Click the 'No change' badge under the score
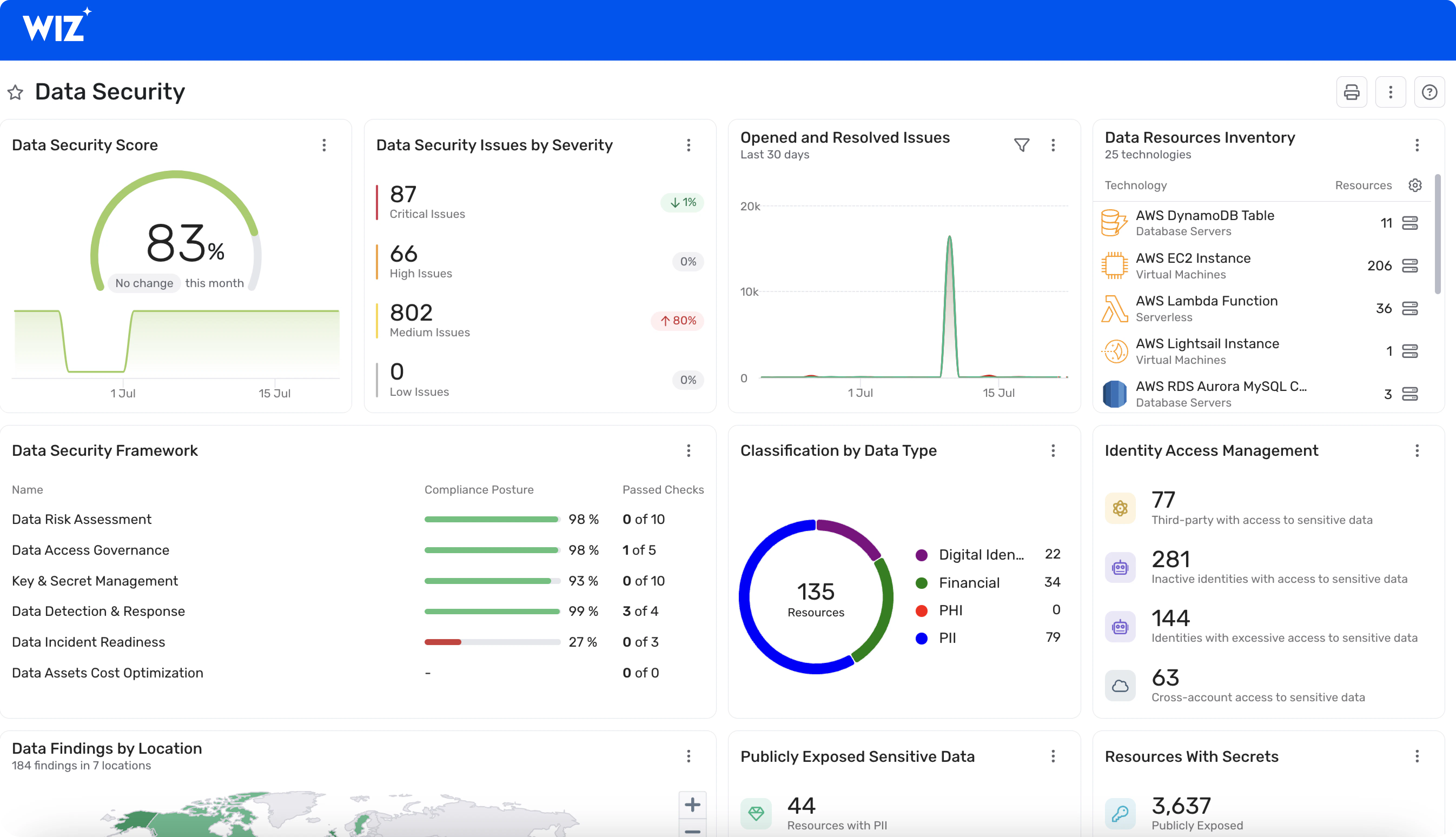This screenshot has height=837, width=1456. (x=144, y=283)
